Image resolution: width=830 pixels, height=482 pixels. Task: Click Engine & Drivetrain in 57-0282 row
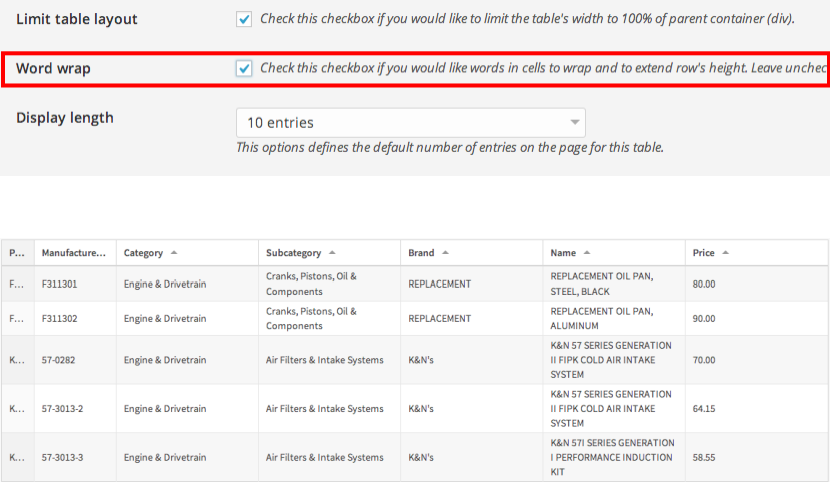(165, 360)
